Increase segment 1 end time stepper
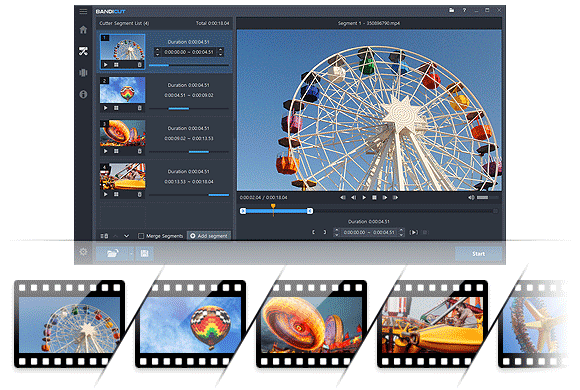This screenshot has height=390, width=580. pyautogui.click(x=221, y=50)
